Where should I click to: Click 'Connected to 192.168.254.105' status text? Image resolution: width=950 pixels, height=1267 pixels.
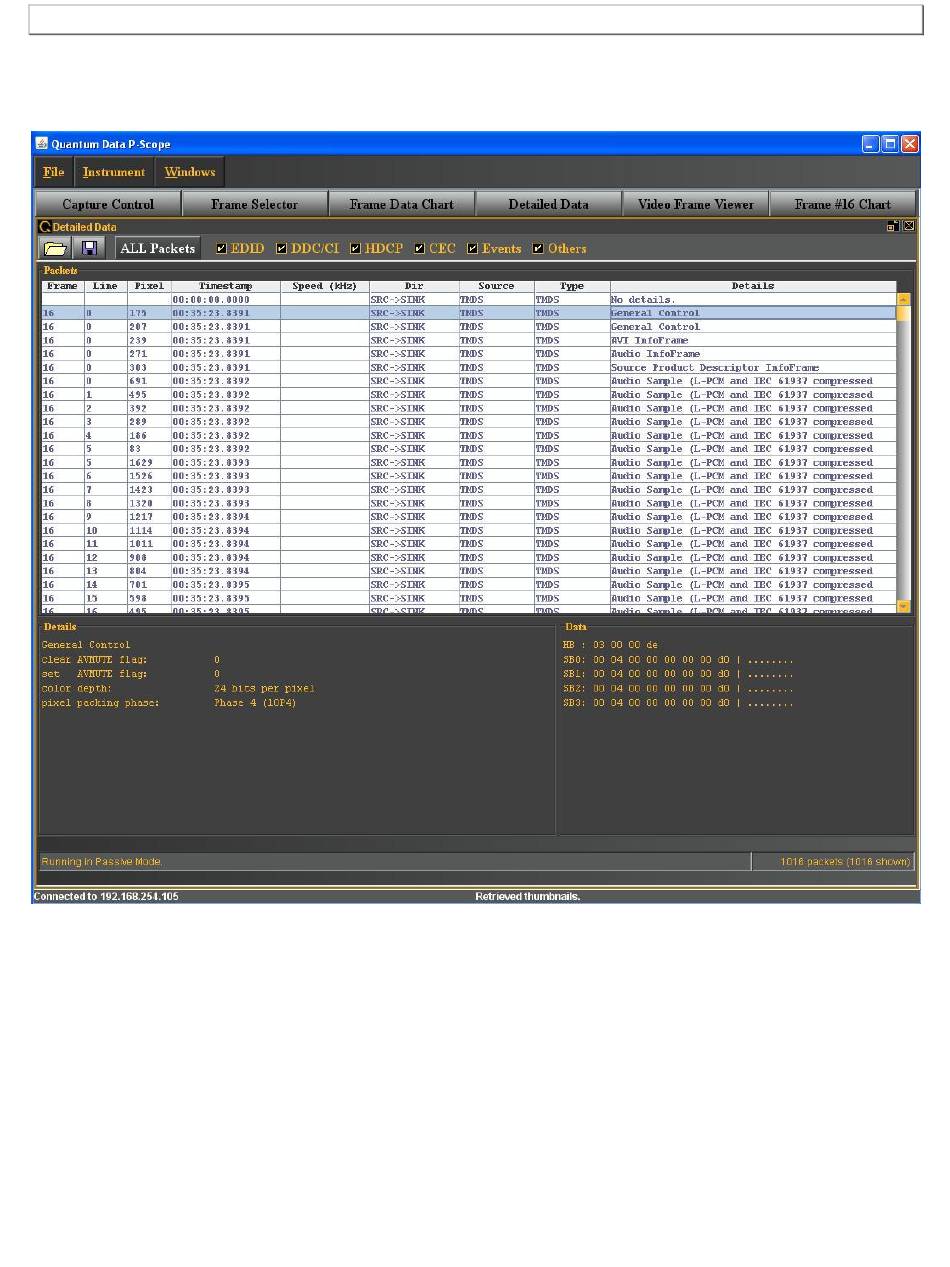pos(106,896)
